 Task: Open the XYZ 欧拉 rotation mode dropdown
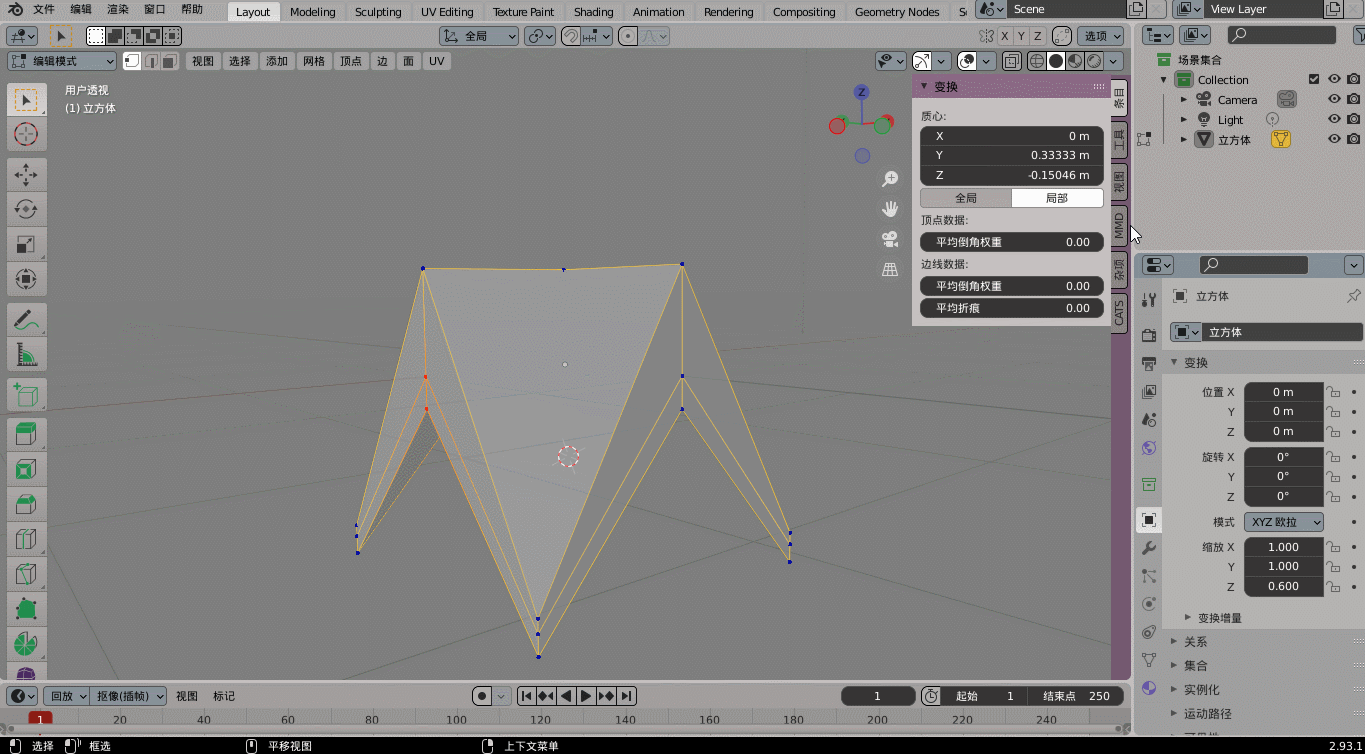click(x=1284, y=522)
